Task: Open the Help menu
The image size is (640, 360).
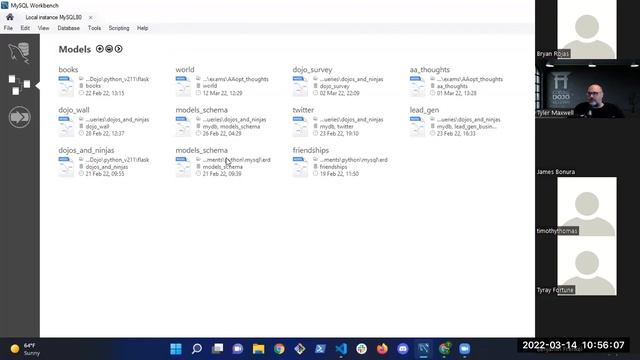Action: click(x=142, y=28)
